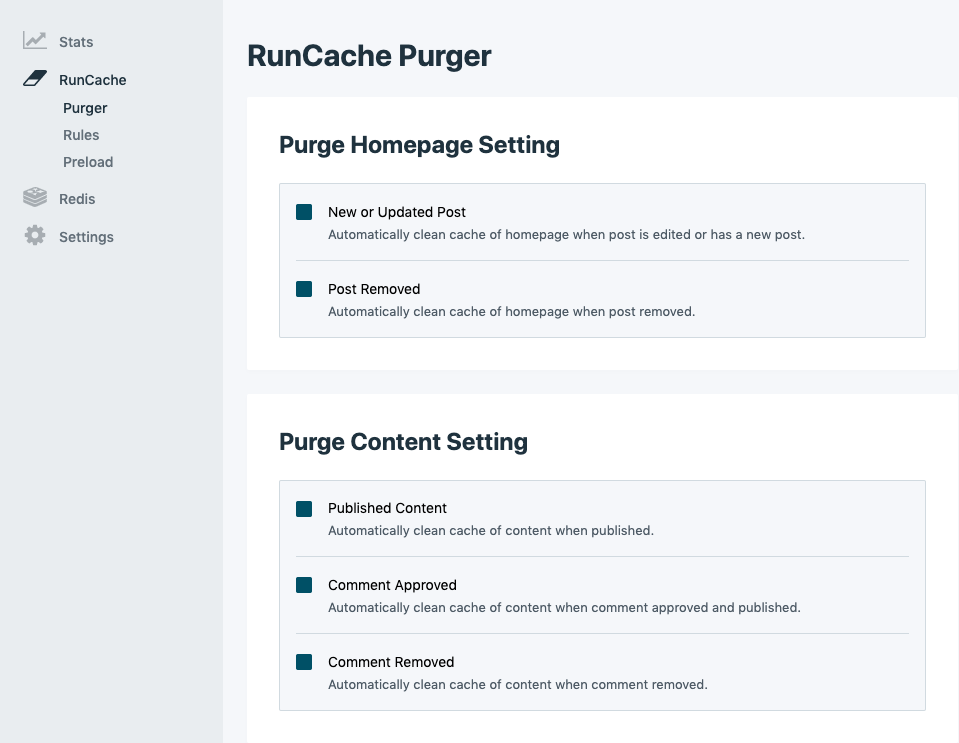The height and width of the screenshot is (743, 959).
Task: Uncheck the New or Updated Post checkbox
Action: 304,212
